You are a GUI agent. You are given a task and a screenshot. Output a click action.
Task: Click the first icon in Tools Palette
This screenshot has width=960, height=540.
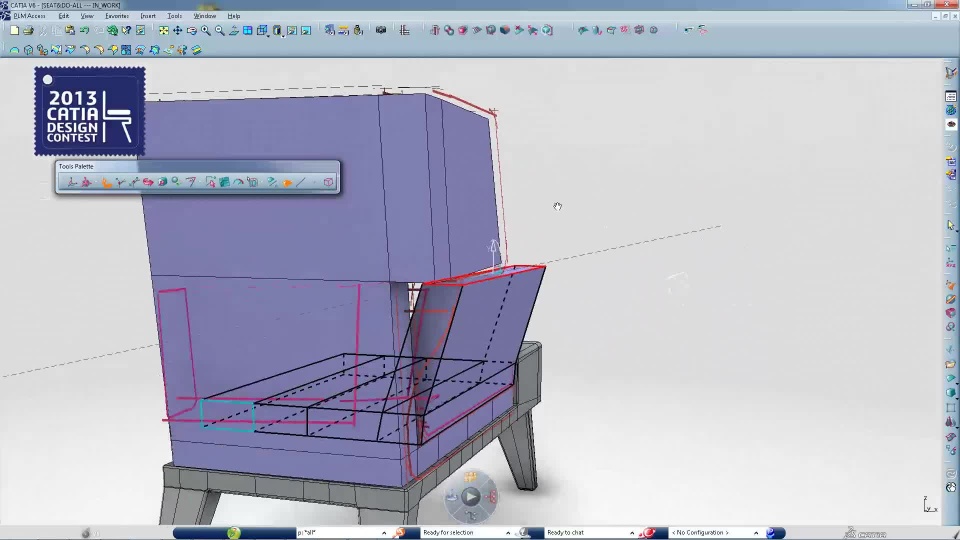pos(70,182)
